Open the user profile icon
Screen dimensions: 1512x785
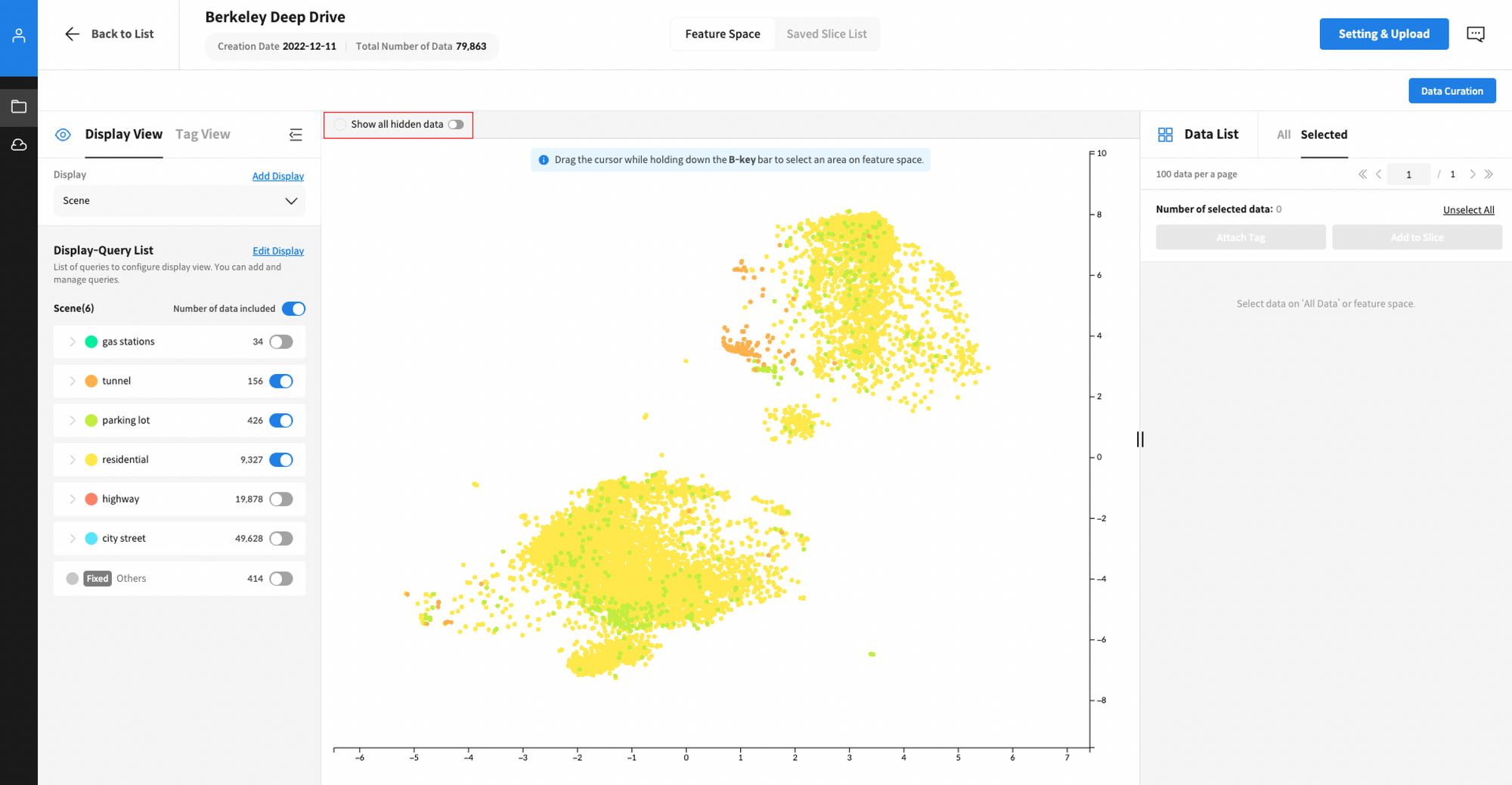click(19, 35)
